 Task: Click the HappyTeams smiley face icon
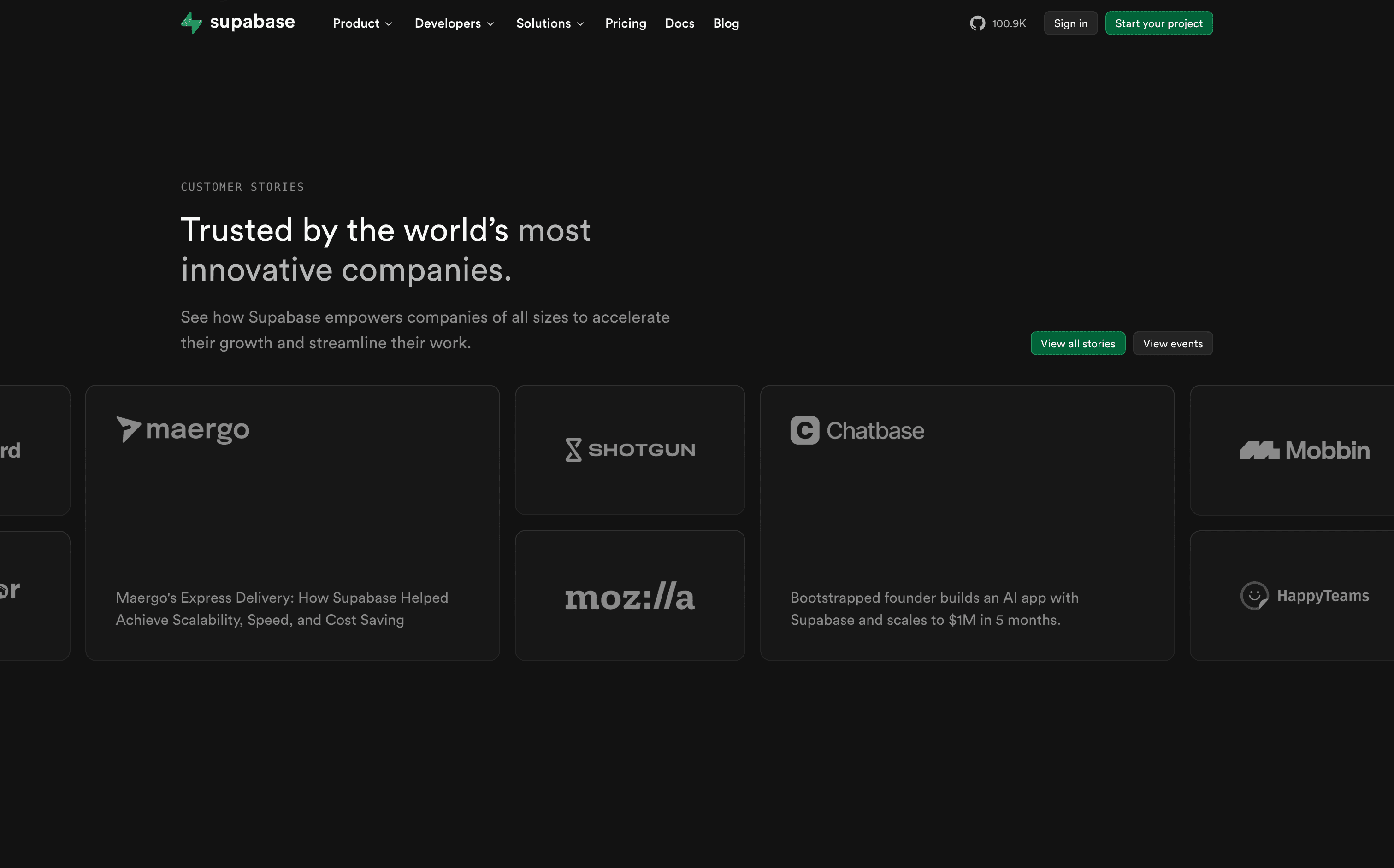1254,596
